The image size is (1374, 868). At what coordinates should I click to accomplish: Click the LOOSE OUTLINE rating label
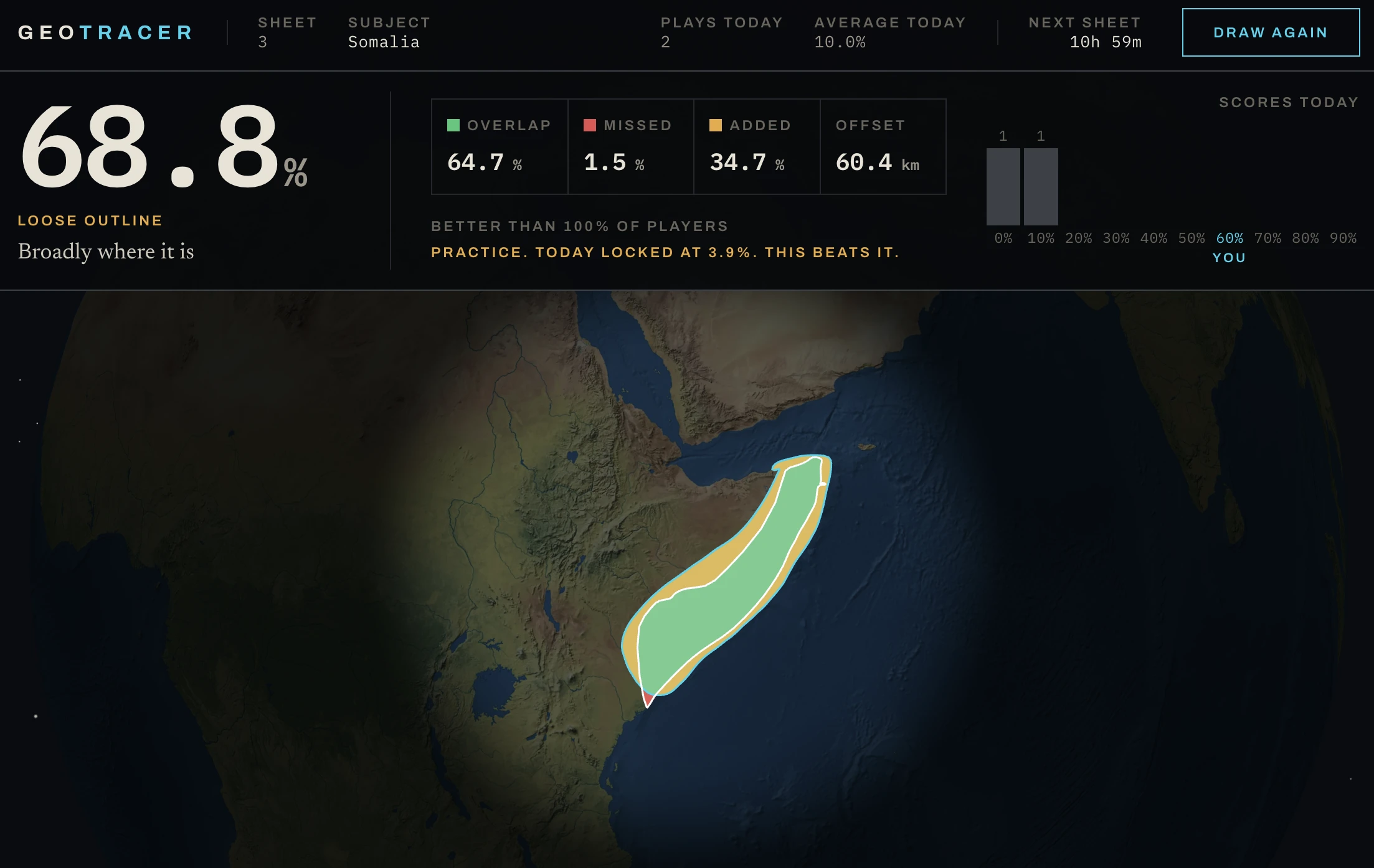(90, 220)
